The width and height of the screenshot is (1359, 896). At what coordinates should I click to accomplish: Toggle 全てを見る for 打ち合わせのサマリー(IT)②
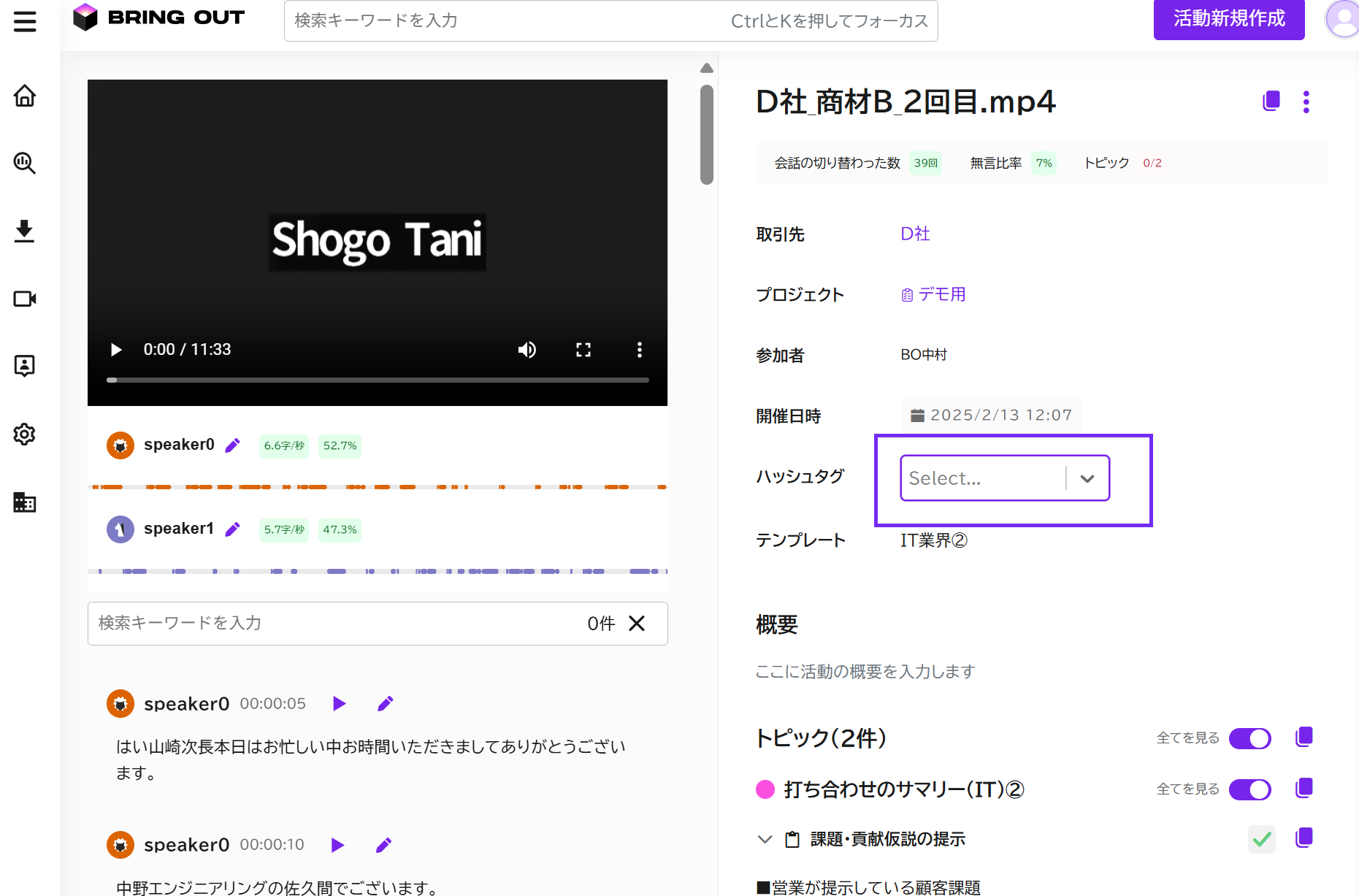(1250, 789)
